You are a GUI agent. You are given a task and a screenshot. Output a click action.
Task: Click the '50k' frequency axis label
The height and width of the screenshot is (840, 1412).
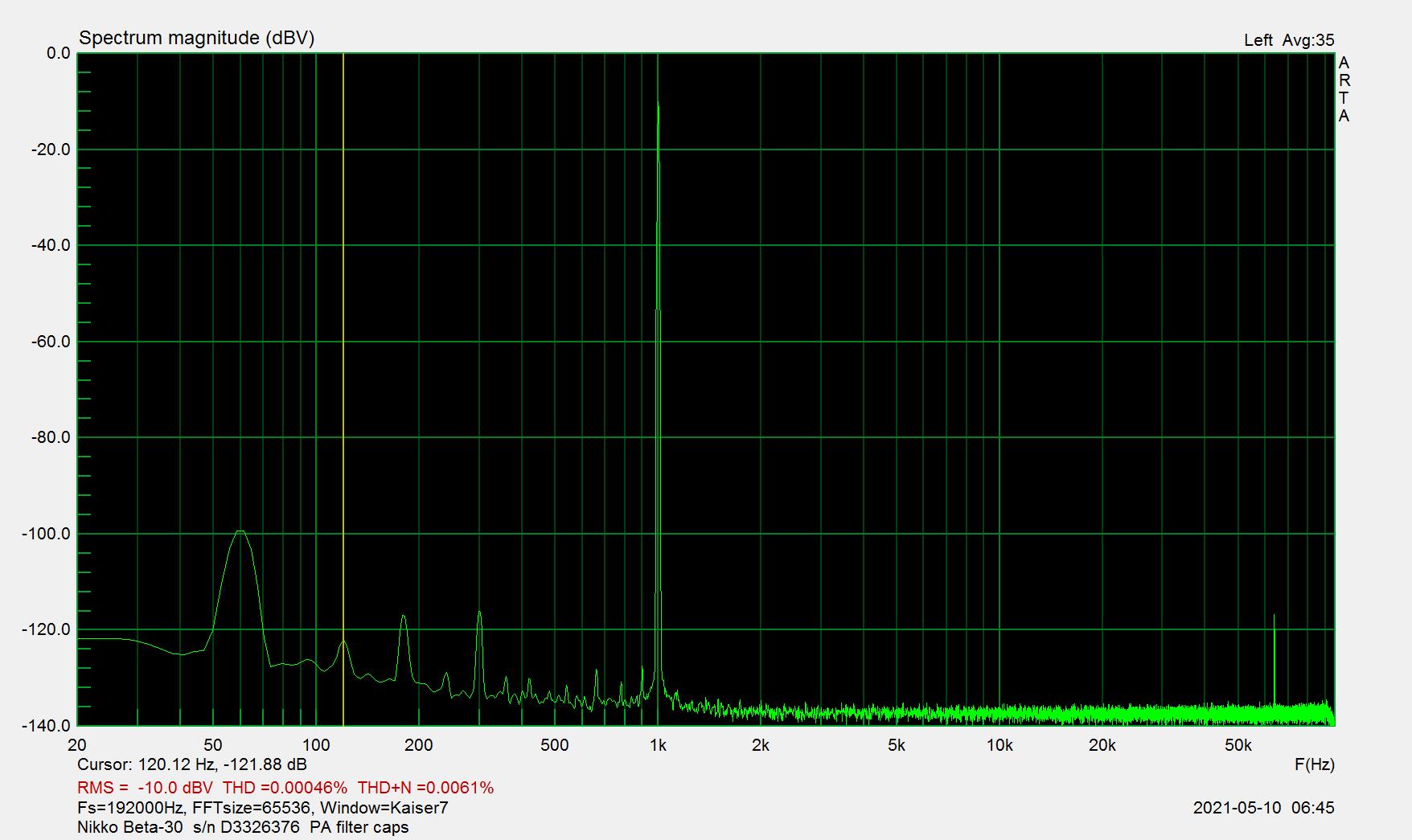click(1238, 745)
